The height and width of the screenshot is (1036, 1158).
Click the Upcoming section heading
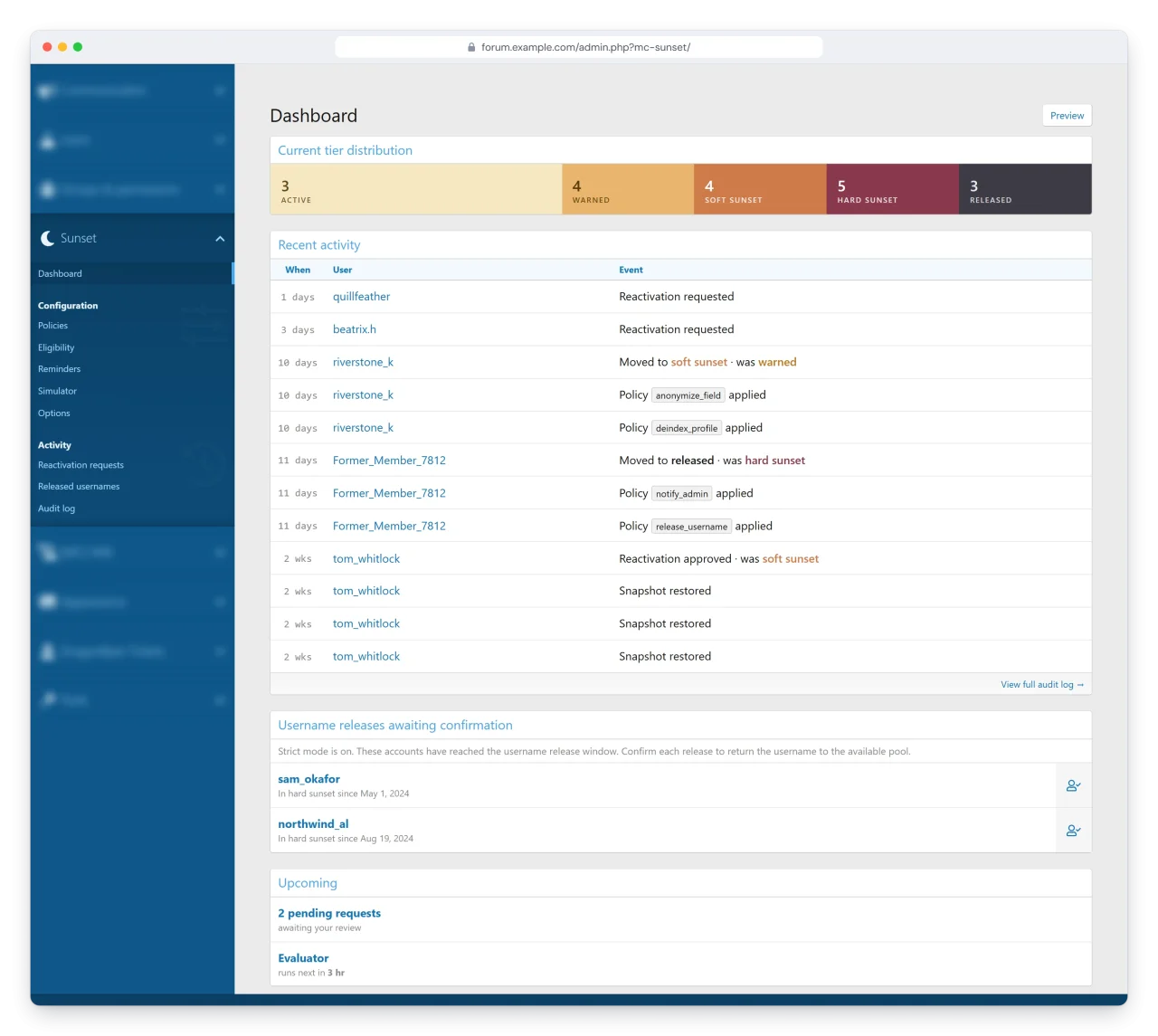tap(308, 883)
